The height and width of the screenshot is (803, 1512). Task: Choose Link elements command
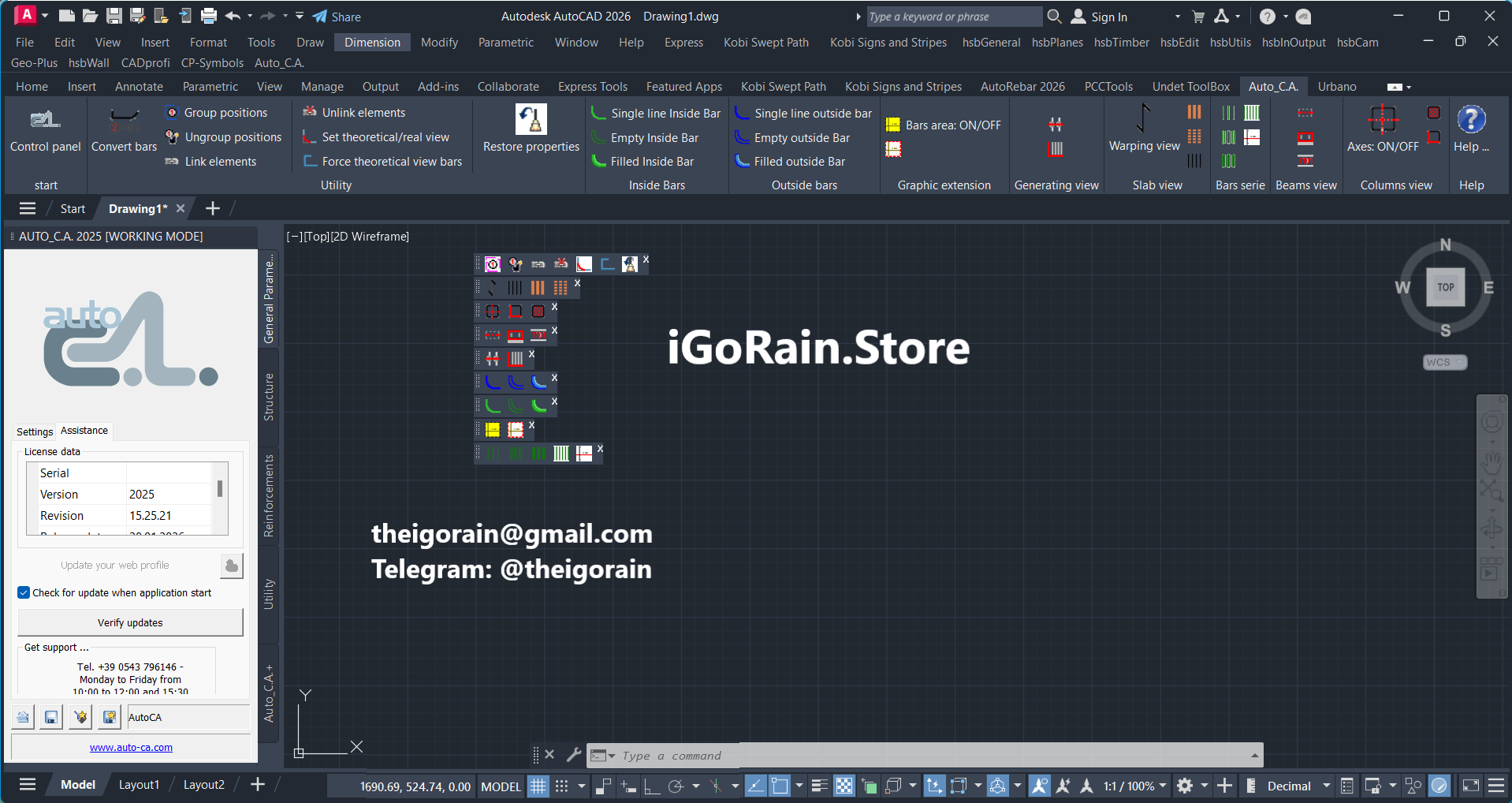(x=211, y=162)
